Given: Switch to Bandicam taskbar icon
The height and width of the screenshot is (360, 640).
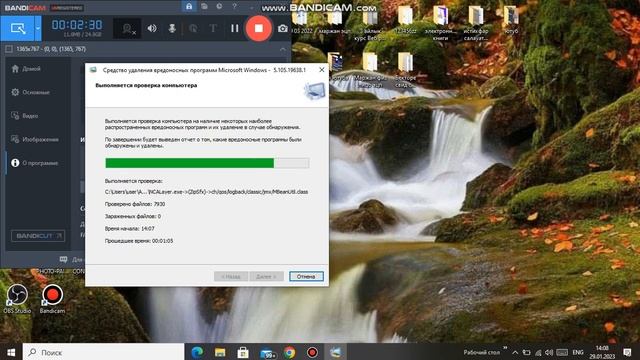Looking at the screenshot, I should coord(312,352).
